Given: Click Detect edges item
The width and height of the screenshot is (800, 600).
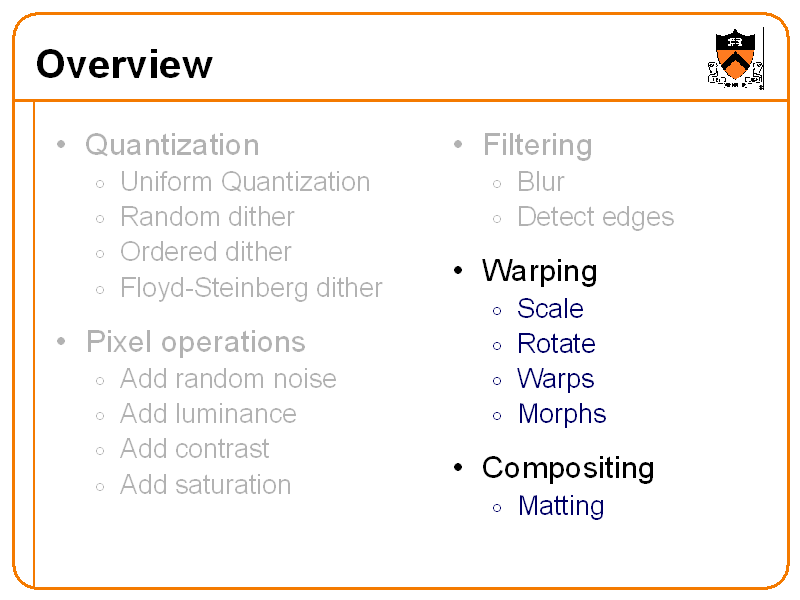Looking at the screenshot, I should pos(596,217).
